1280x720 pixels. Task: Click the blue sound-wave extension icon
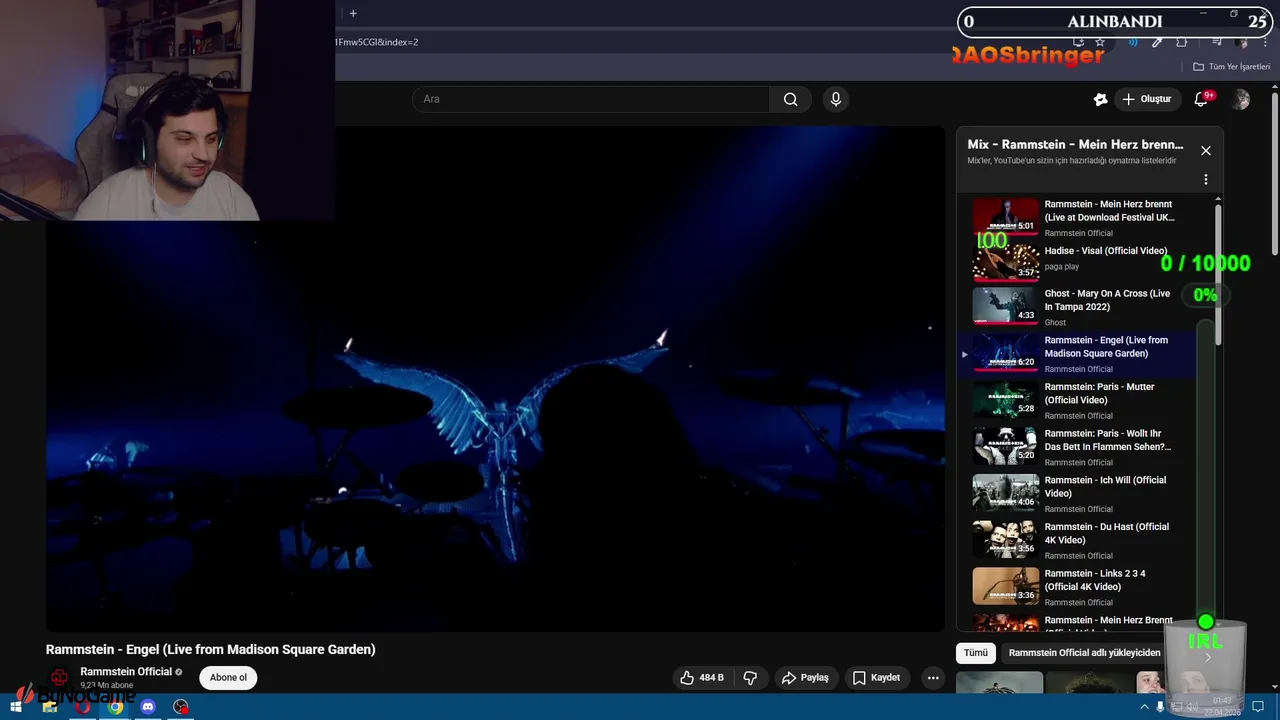click(x=1133, y=42)
